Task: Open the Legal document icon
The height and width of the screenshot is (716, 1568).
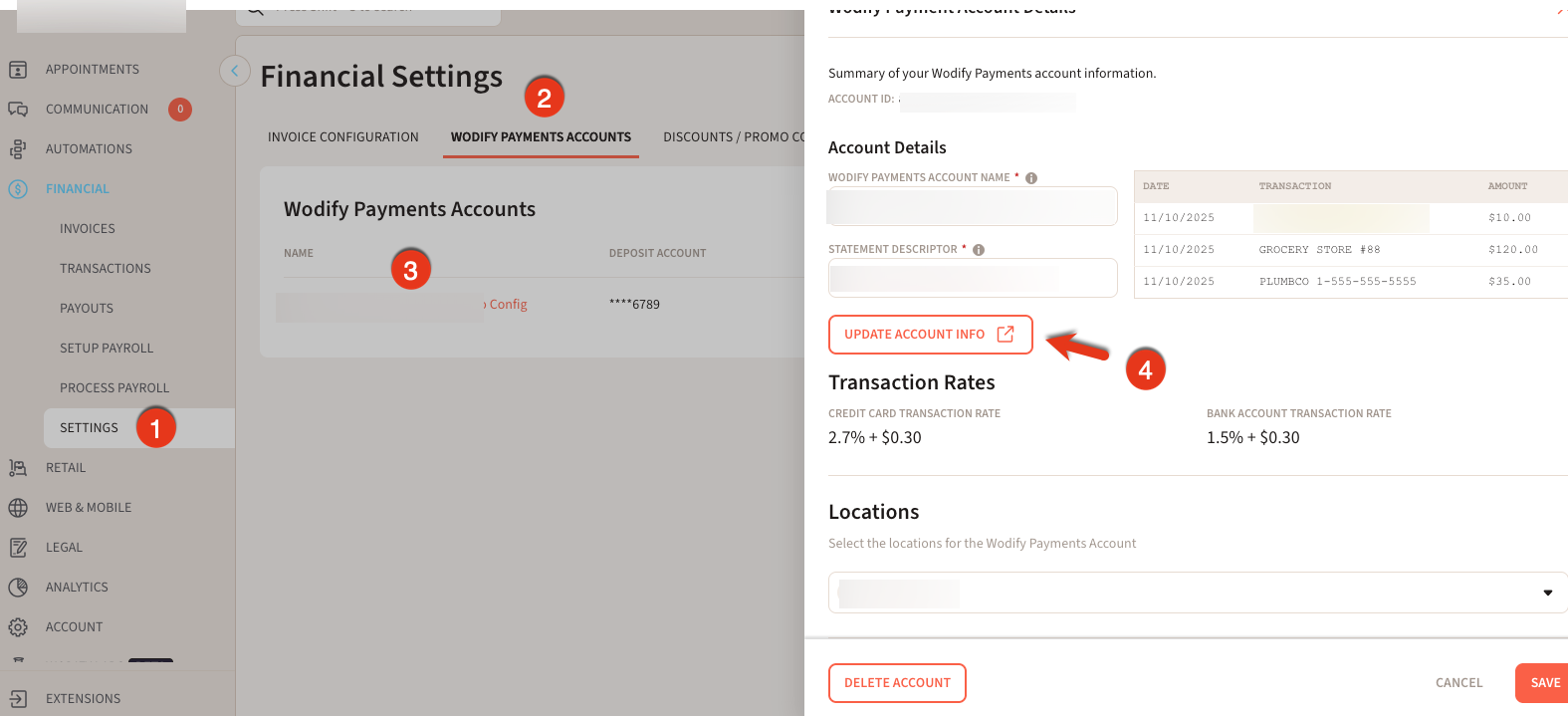Action: tap(18, 548)
